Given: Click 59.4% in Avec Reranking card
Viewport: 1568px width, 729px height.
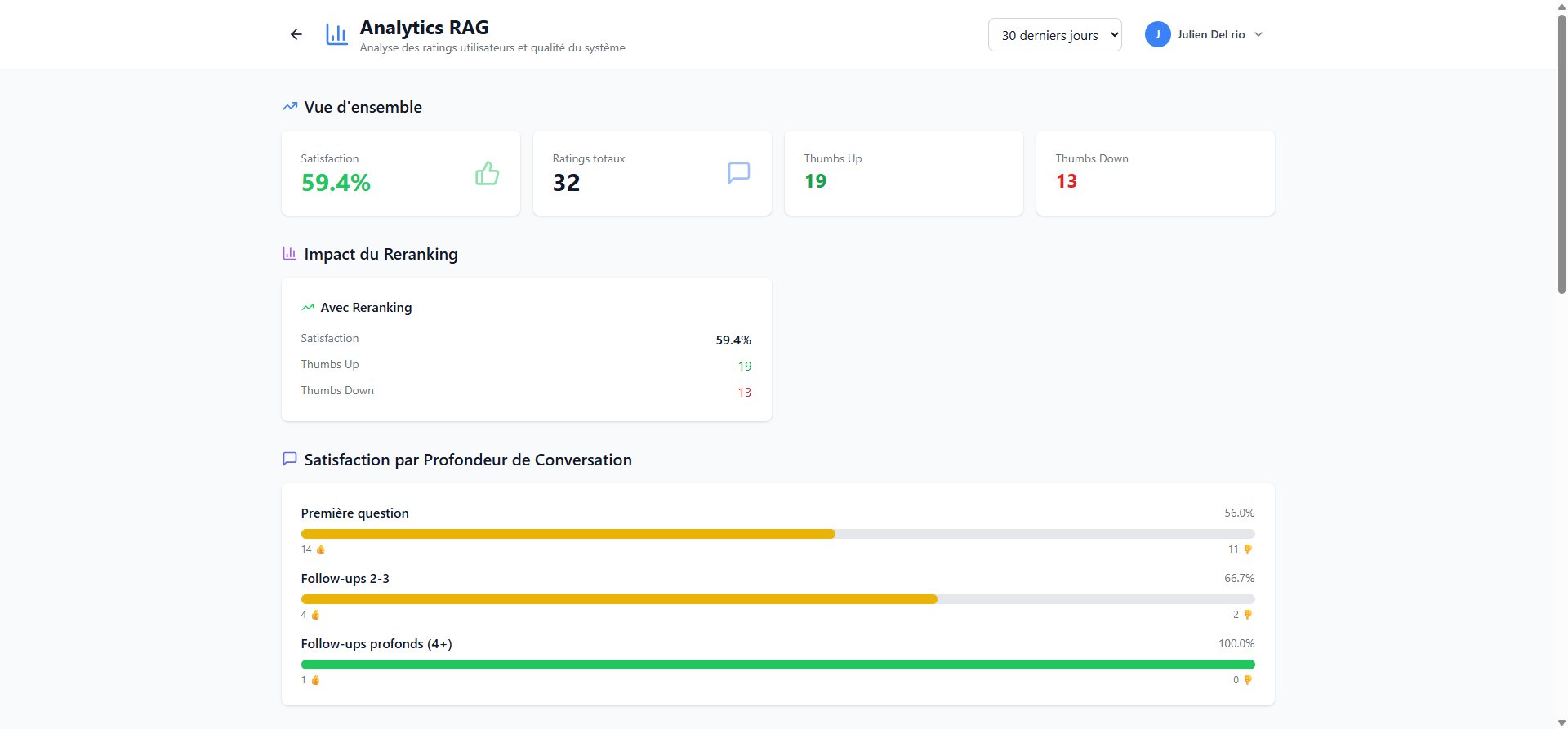Looking at the screenshot, I should pyautogui.click(x=733, y=340).
